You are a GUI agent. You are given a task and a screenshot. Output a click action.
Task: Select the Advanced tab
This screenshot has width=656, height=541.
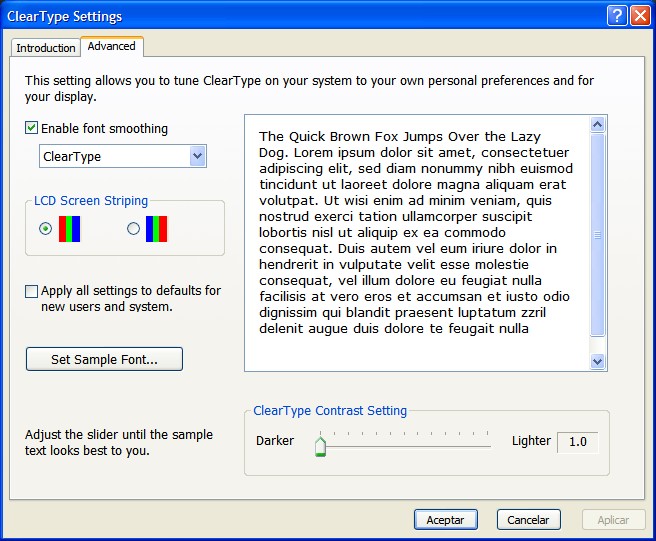coord(112,46)
